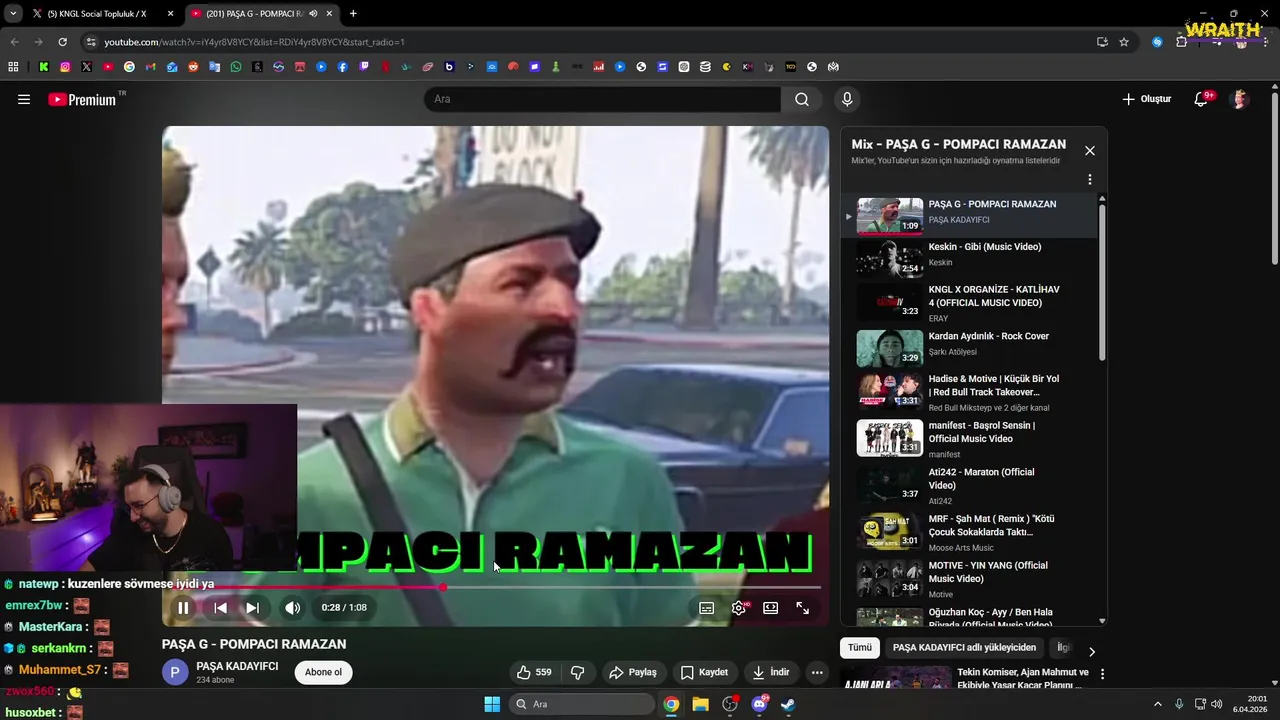
Task: Skip to next video in player
Action: coord(252,607)
